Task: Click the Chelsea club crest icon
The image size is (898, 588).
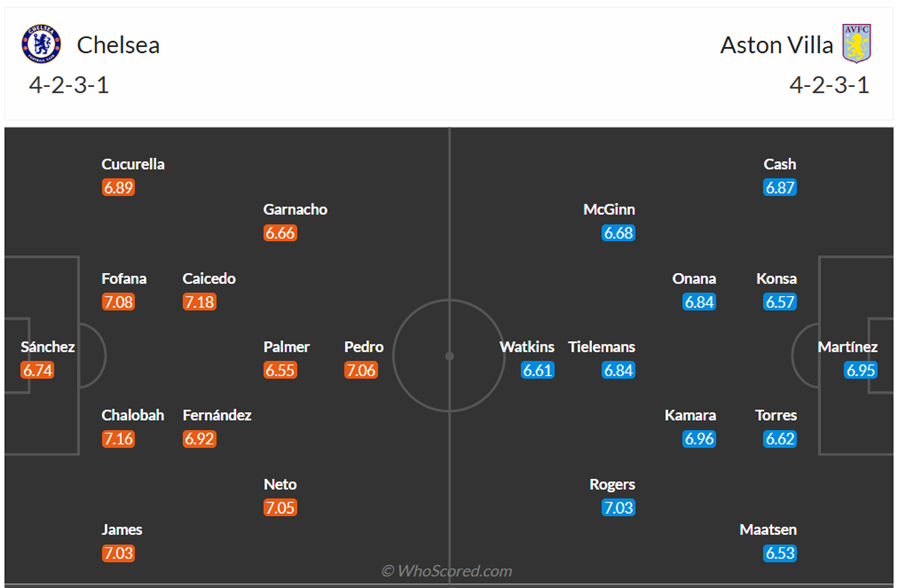Action: coord(41,44)
